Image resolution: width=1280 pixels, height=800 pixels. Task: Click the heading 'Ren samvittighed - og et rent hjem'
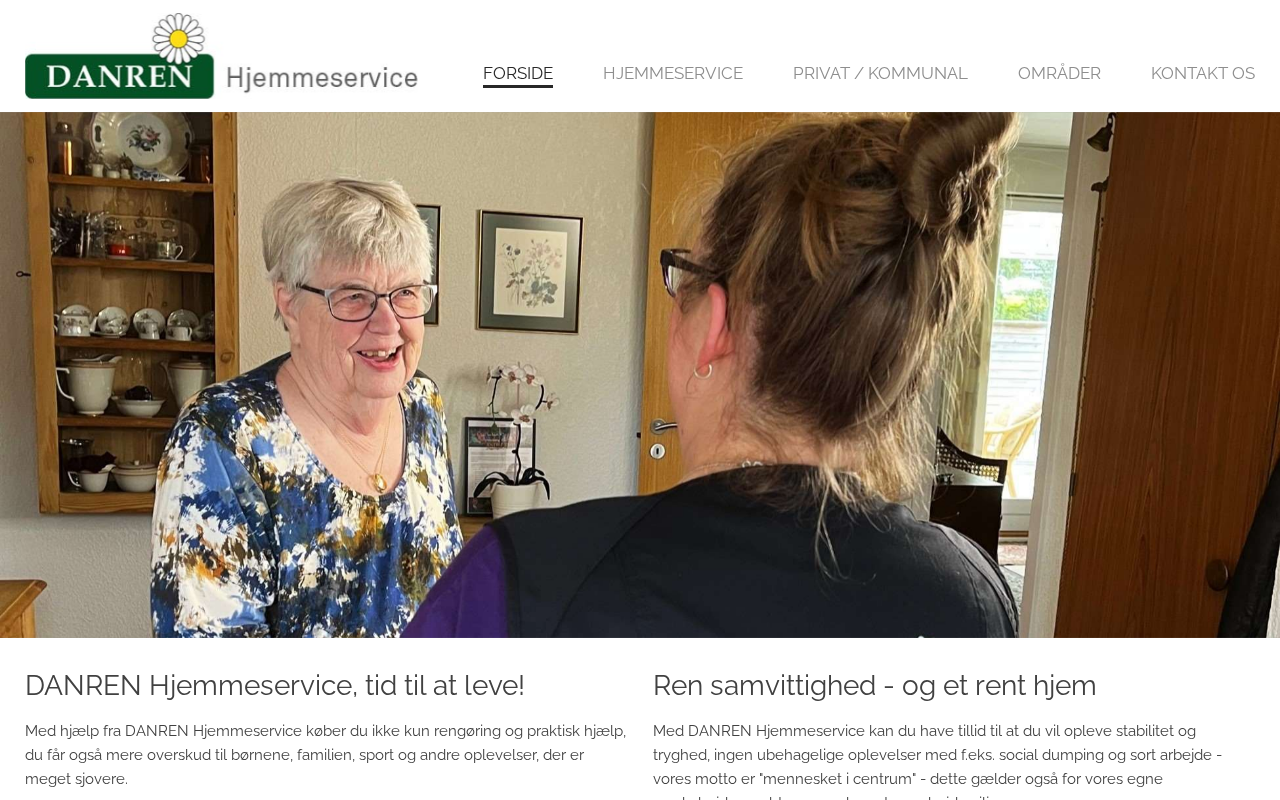875,686
